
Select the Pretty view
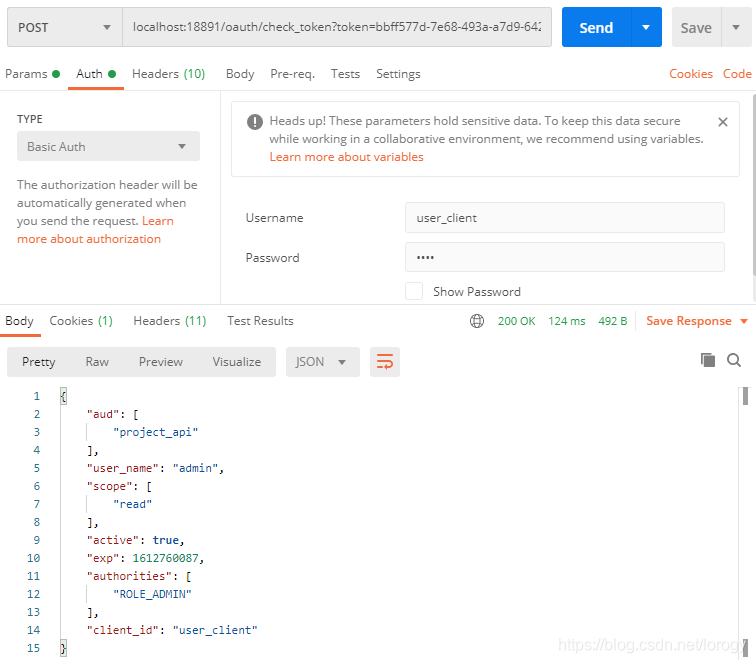point(39,362)
